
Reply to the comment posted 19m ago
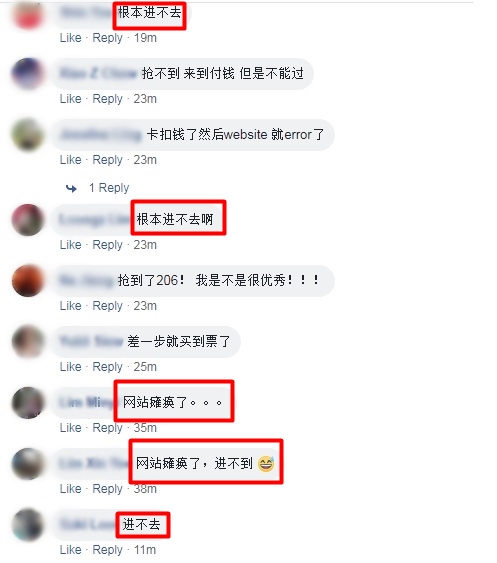[107, 38]
